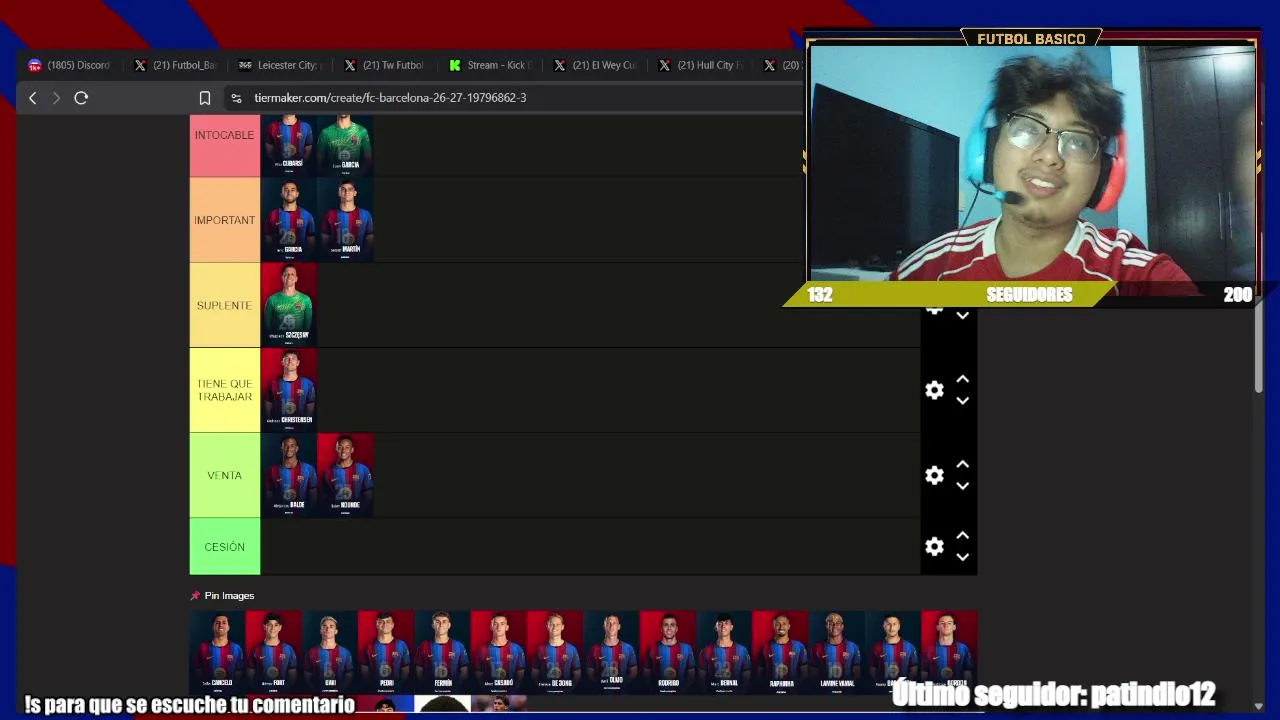The width and height of the screenshot is (1280, 720).
Task: Open settings gear for TIENE QUE TRABAJAR row
Action: pyautogui.click(x=934, y=390)
